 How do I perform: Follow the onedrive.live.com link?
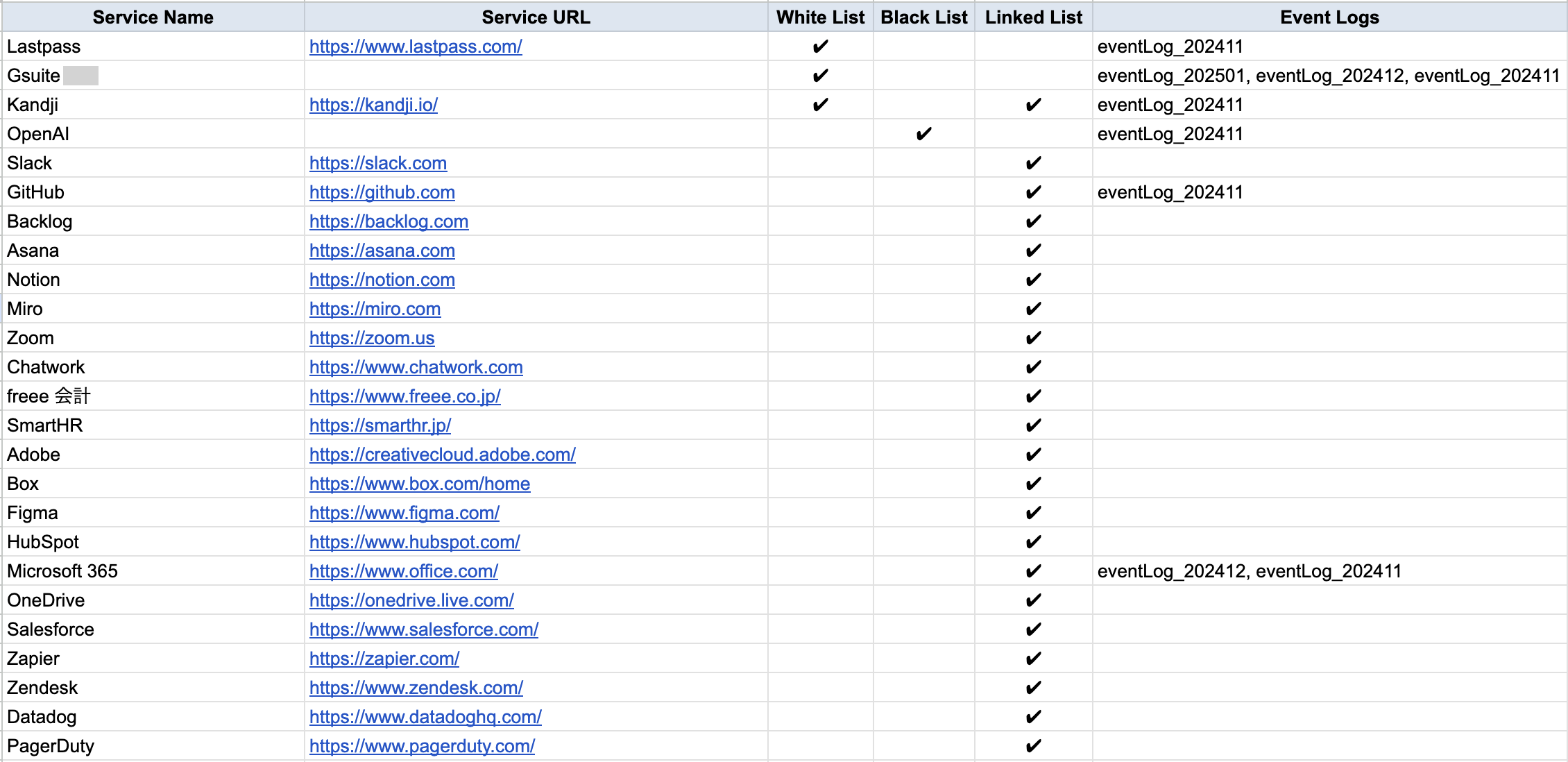coord(411,600)
